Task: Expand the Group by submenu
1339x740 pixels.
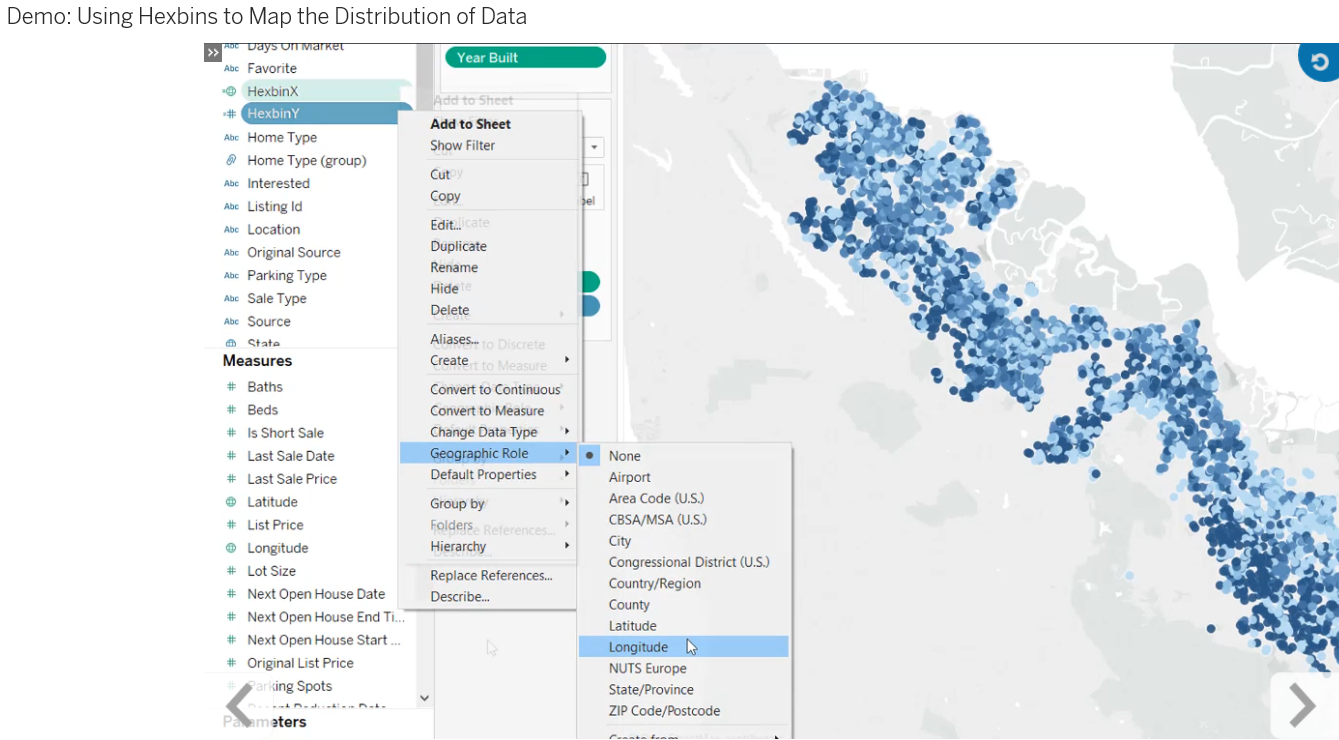Action: [488, 503]
